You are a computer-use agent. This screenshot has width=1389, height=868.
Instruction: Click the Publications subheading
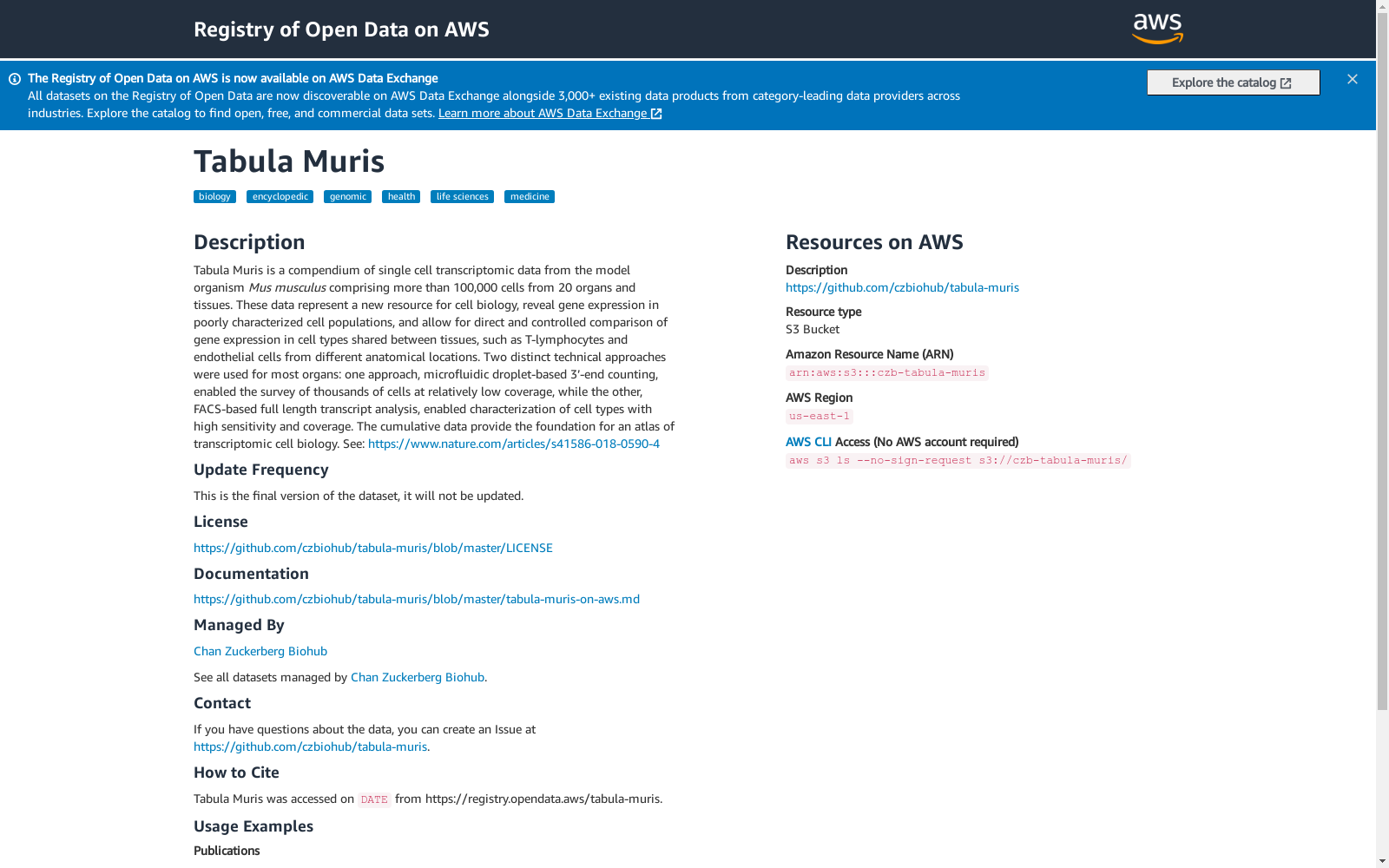click(x=227, y=851)
